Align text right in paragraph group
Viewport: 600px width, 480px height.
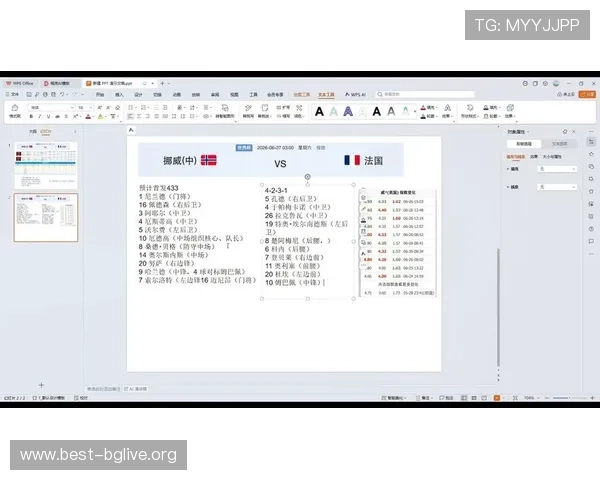pyautogui.click(x=148, y=116)
